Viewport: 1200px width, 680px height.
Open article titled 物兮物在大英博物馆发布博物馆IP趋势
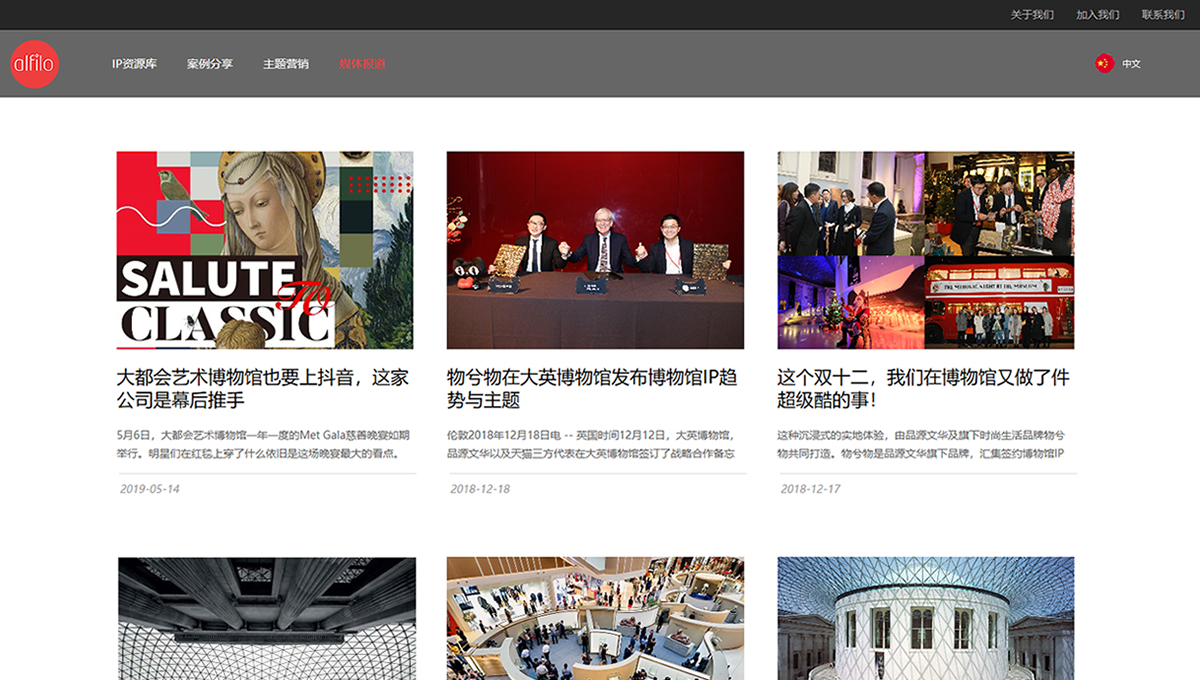tap(593, 389)
